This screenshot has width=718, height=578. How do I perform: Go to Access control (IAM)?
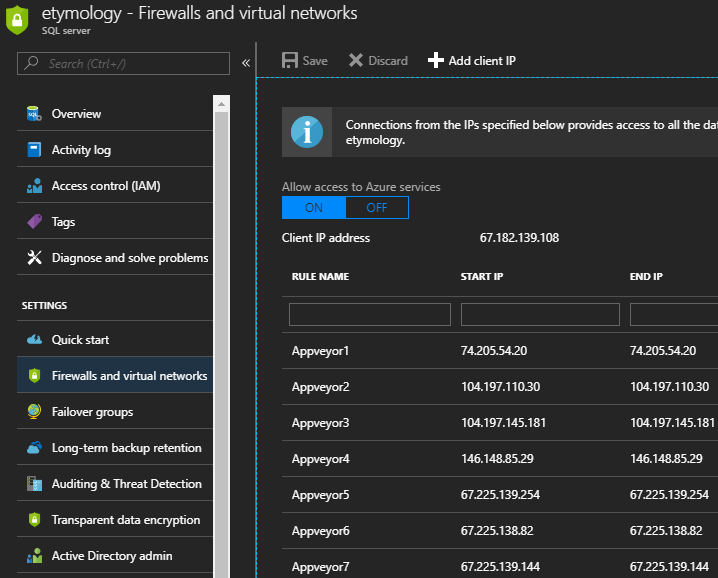[115, 185]
